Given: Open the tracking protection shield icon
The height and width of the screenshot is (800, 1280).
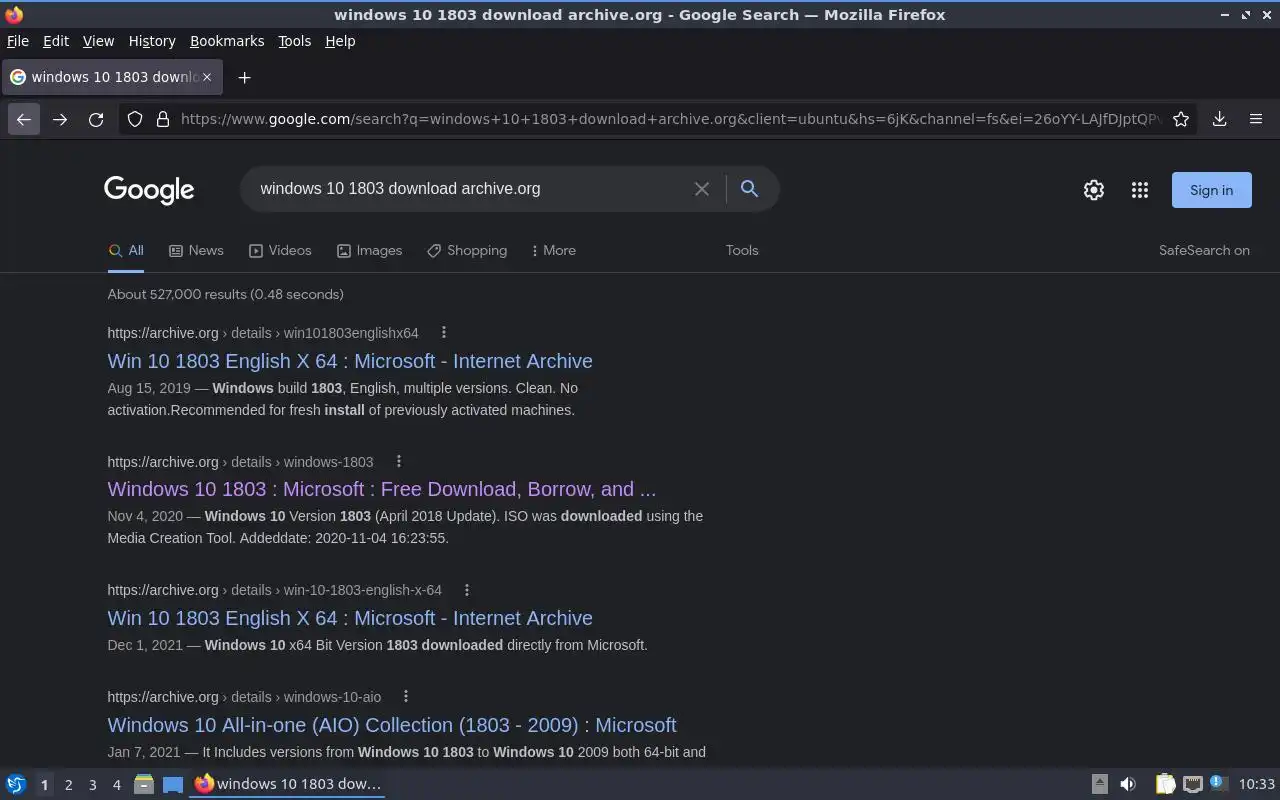Looking at the screenshot, I should (x=135, y=119).
